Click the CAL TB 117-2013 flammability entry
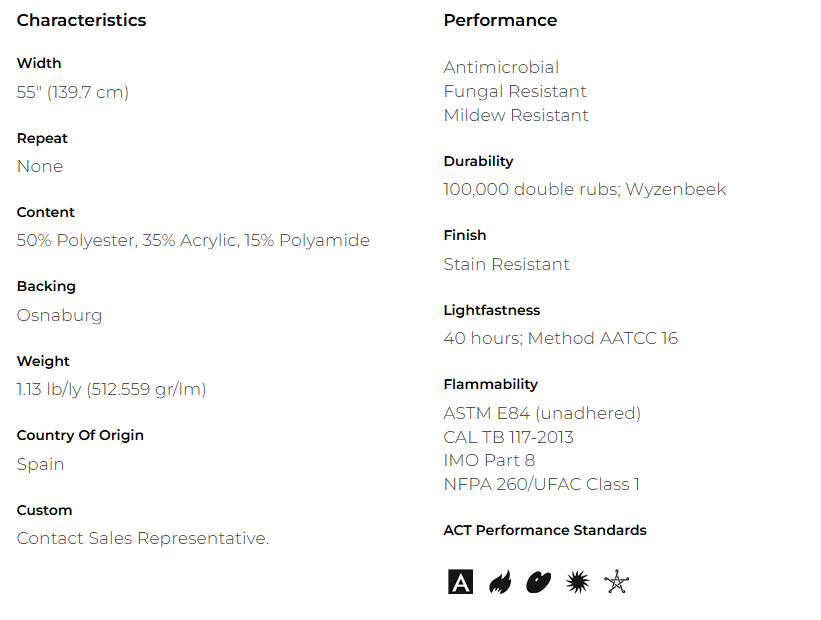821x620 pixels. point(508,437)
